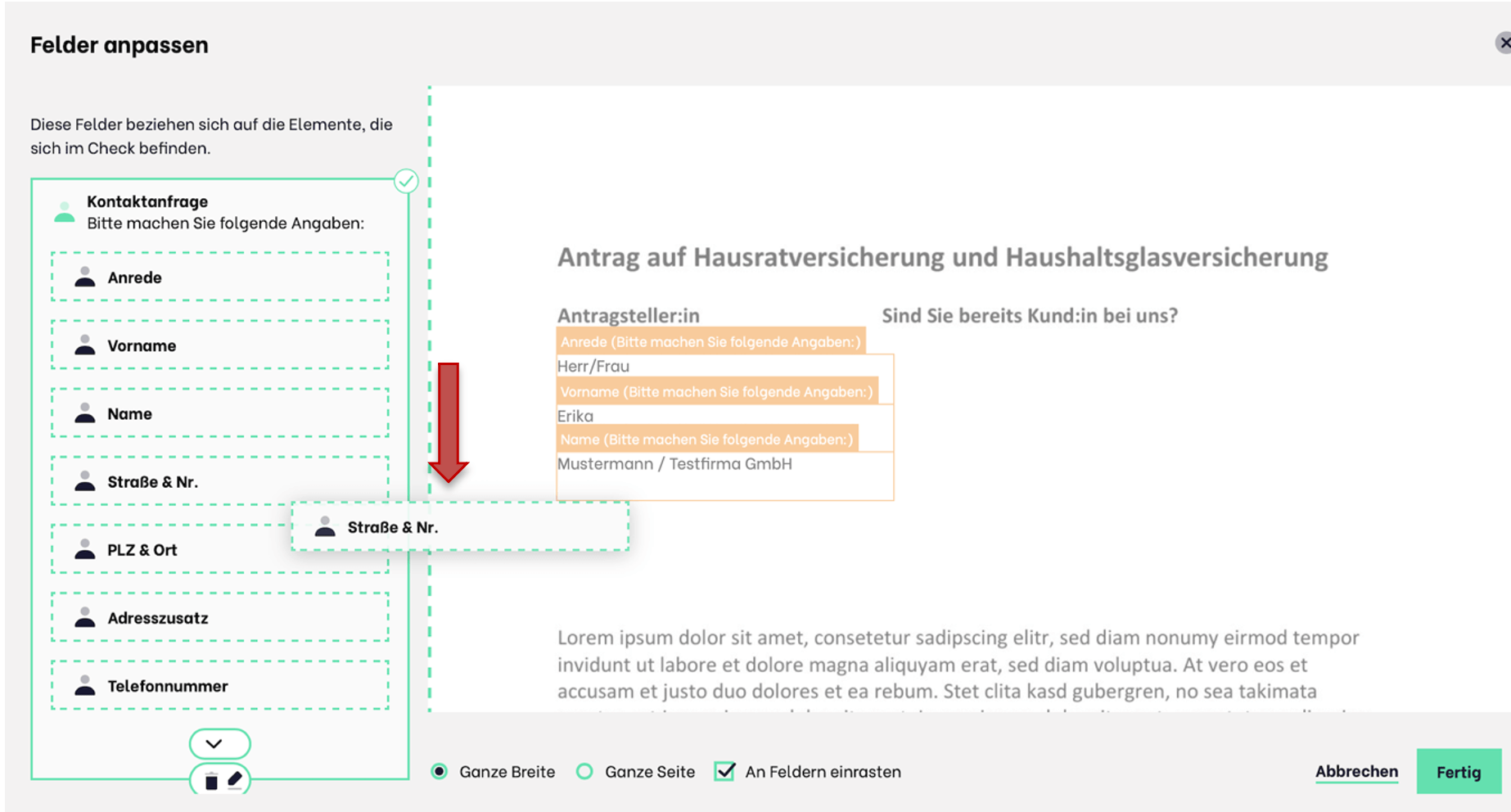Select the Vorname field in the list

click(219, 345)
